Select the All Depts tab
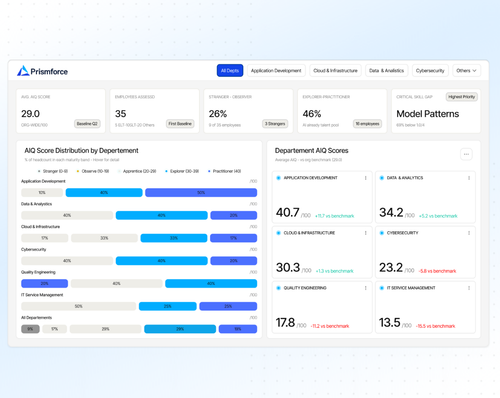Screen dimensions: 500x398 click(230, 71)
